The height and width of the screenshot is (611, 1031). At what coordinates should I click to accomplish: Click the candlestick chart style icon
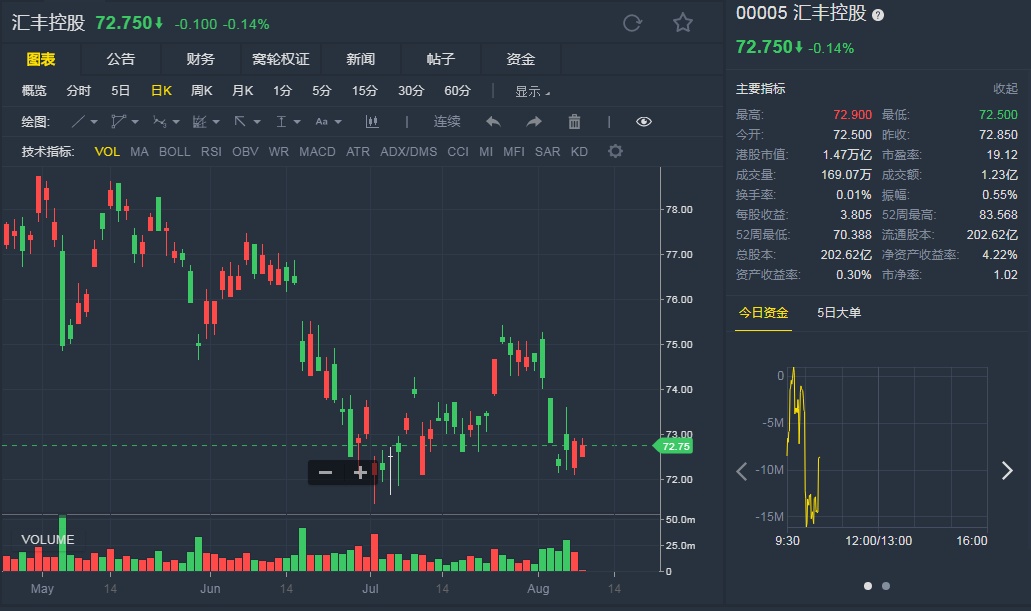(373, 122)
